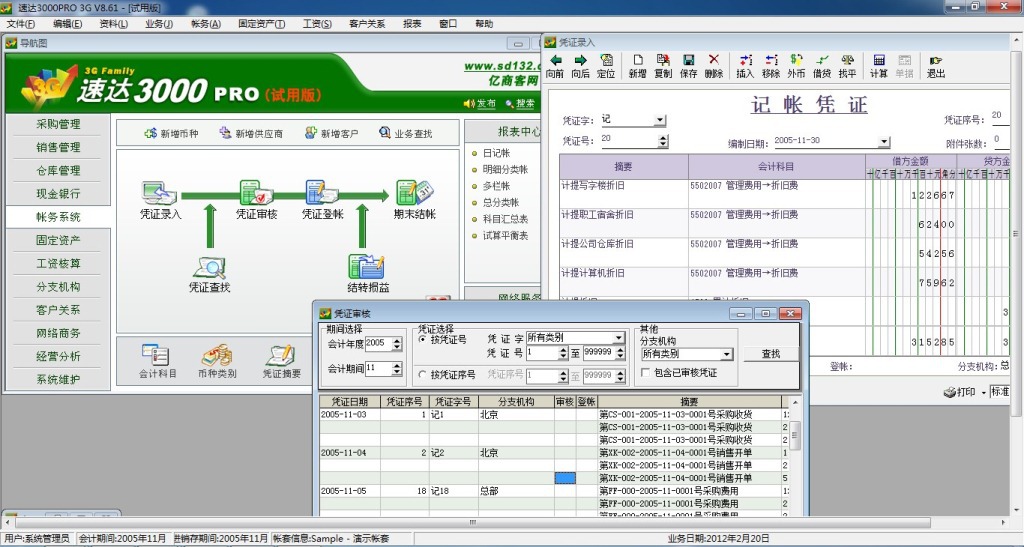Copy voucher using 复制 icon
This screenshot has height=547, width=1024.
pyautogui.click(x=663, y=66)
